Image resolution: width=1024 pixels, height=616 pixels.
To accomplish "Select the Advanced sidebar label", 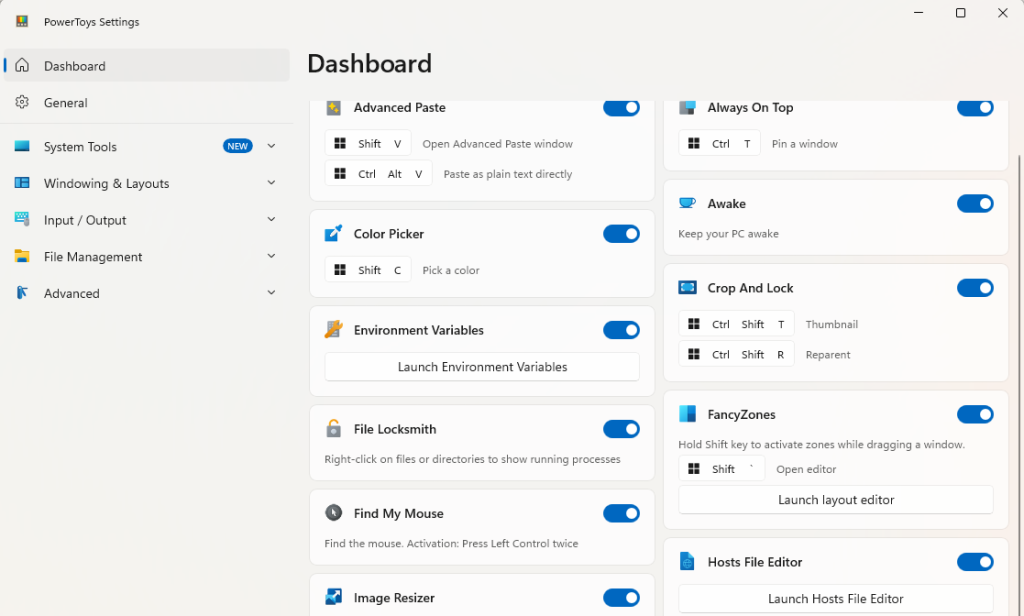I will coord(72,293).
